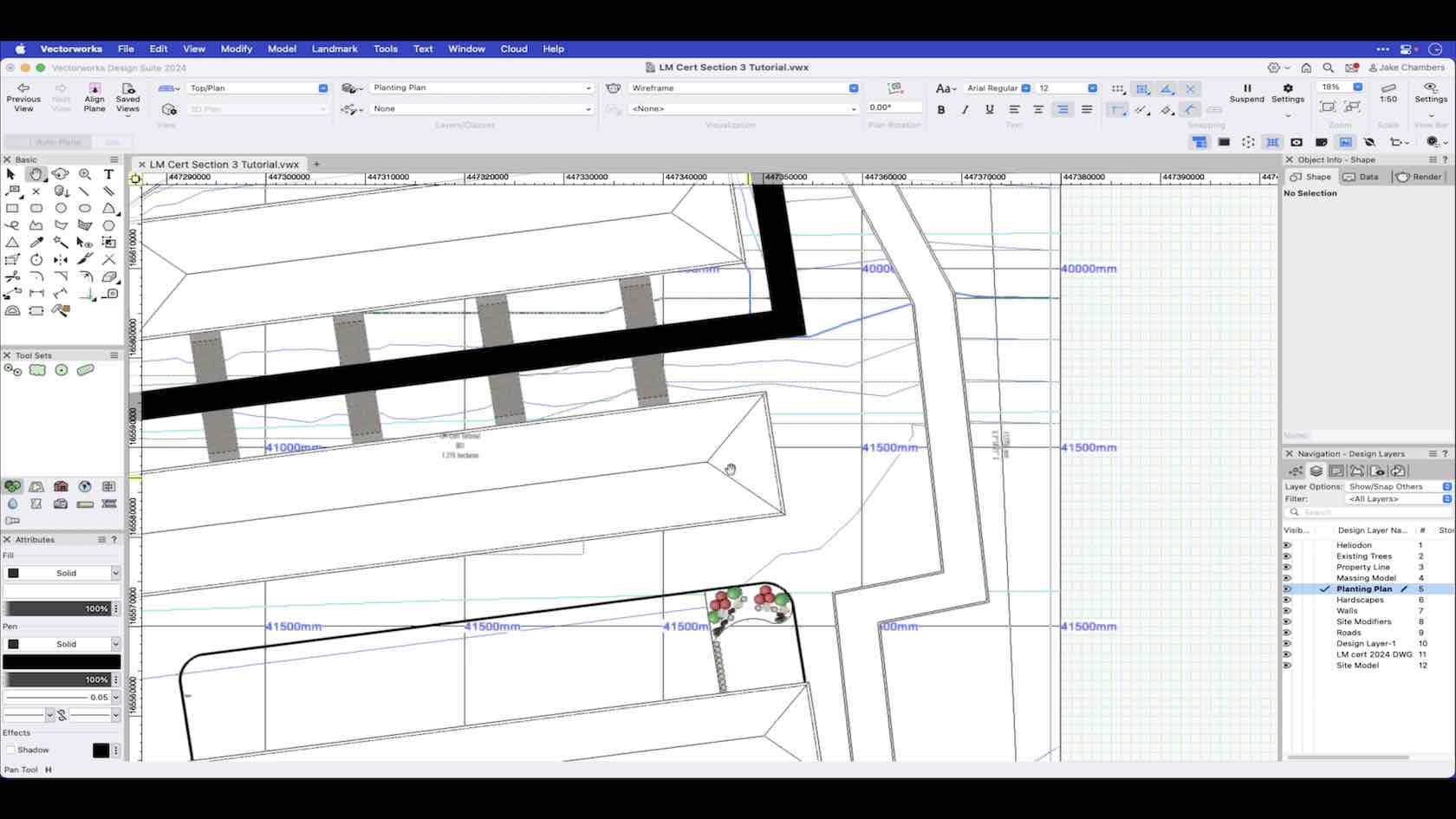Select the Triangle tool
The image size is (1456, 819).
click(x=11, y=243)
